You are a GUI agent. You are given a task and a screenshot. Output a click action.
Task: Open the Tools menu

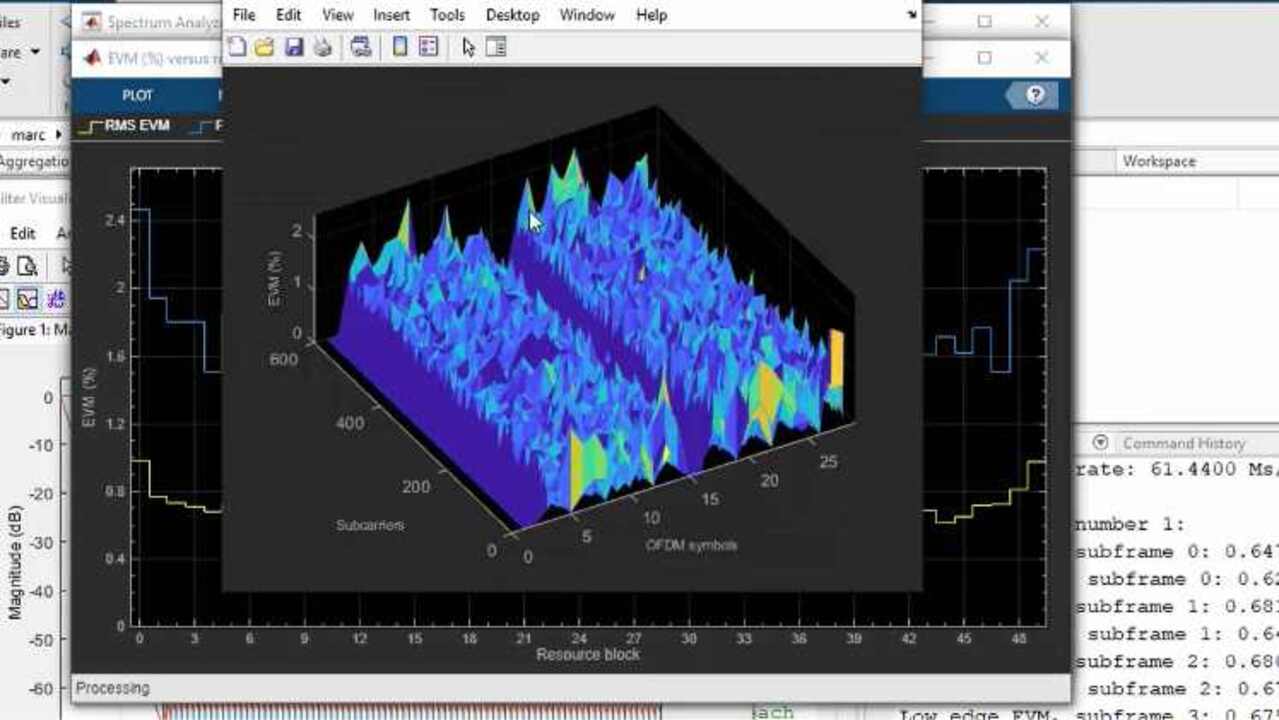coord(447,15)
